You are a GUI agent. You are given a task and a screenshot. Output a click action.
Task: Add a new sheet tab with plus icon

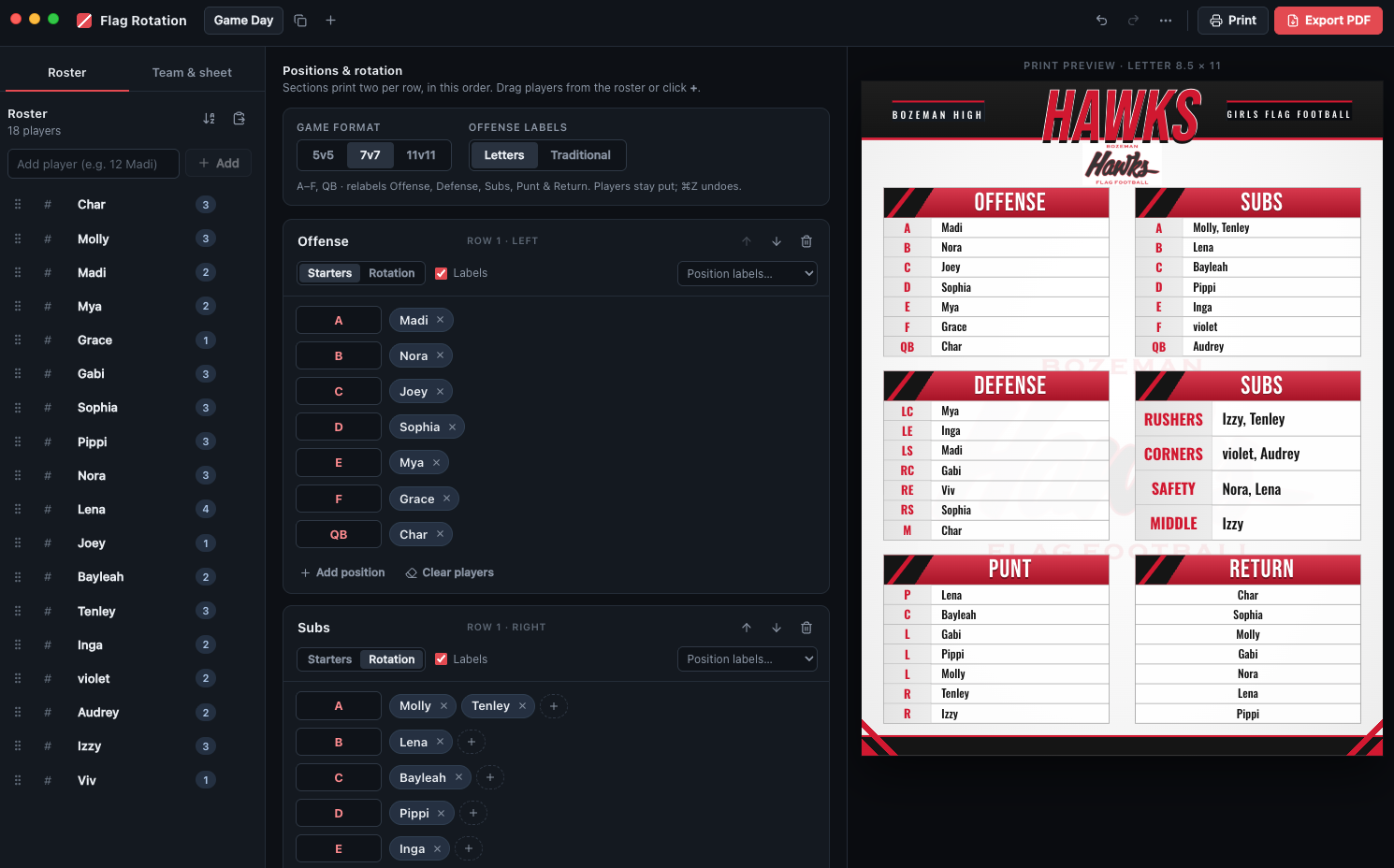coord(330,21)
